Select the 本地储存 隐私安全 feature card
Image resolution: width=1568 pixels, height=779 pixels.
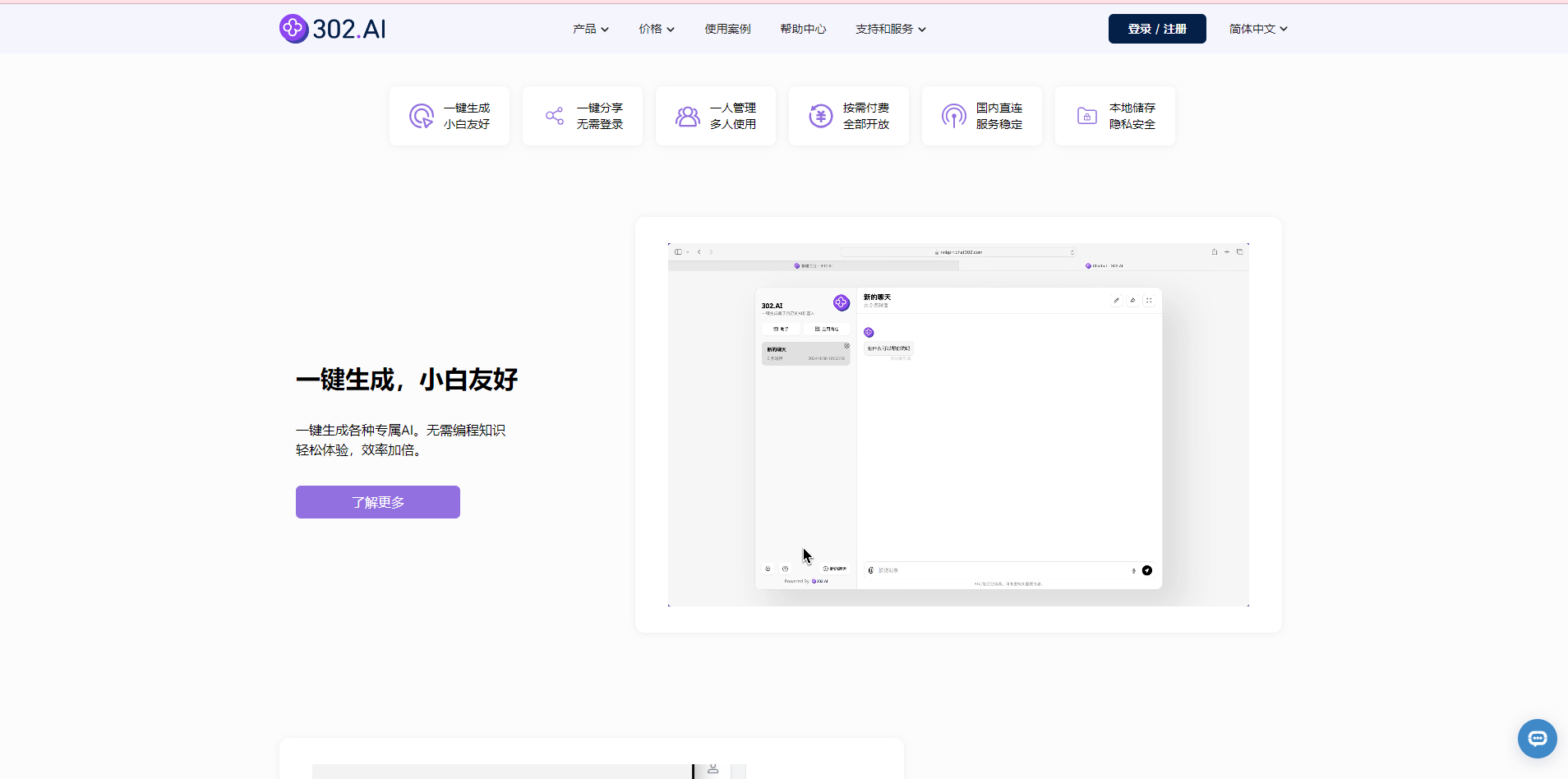[1115, 116]
